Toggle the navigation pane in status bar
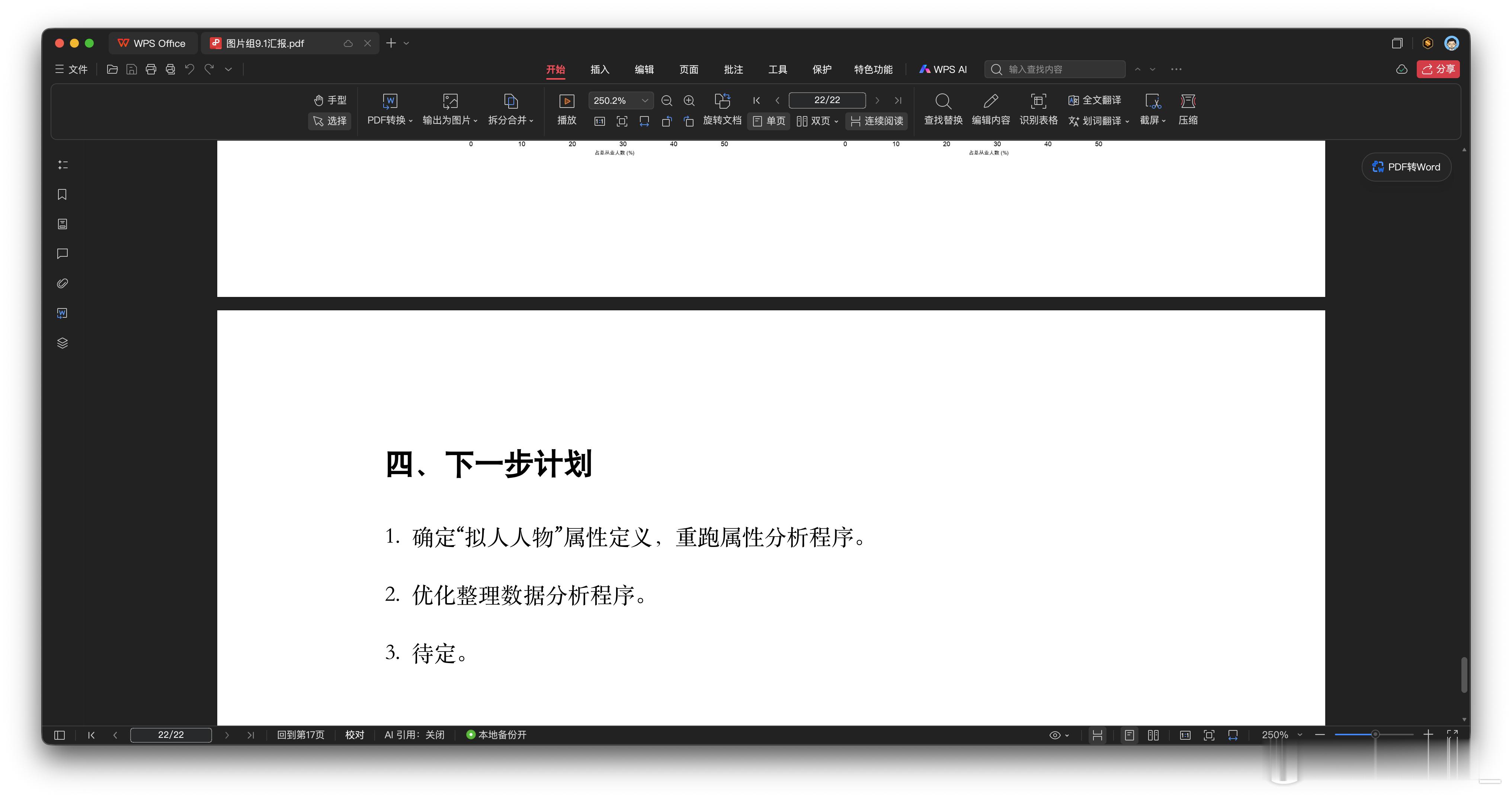The width and height of the screenshot is (1512, 800). pos(59,735)
